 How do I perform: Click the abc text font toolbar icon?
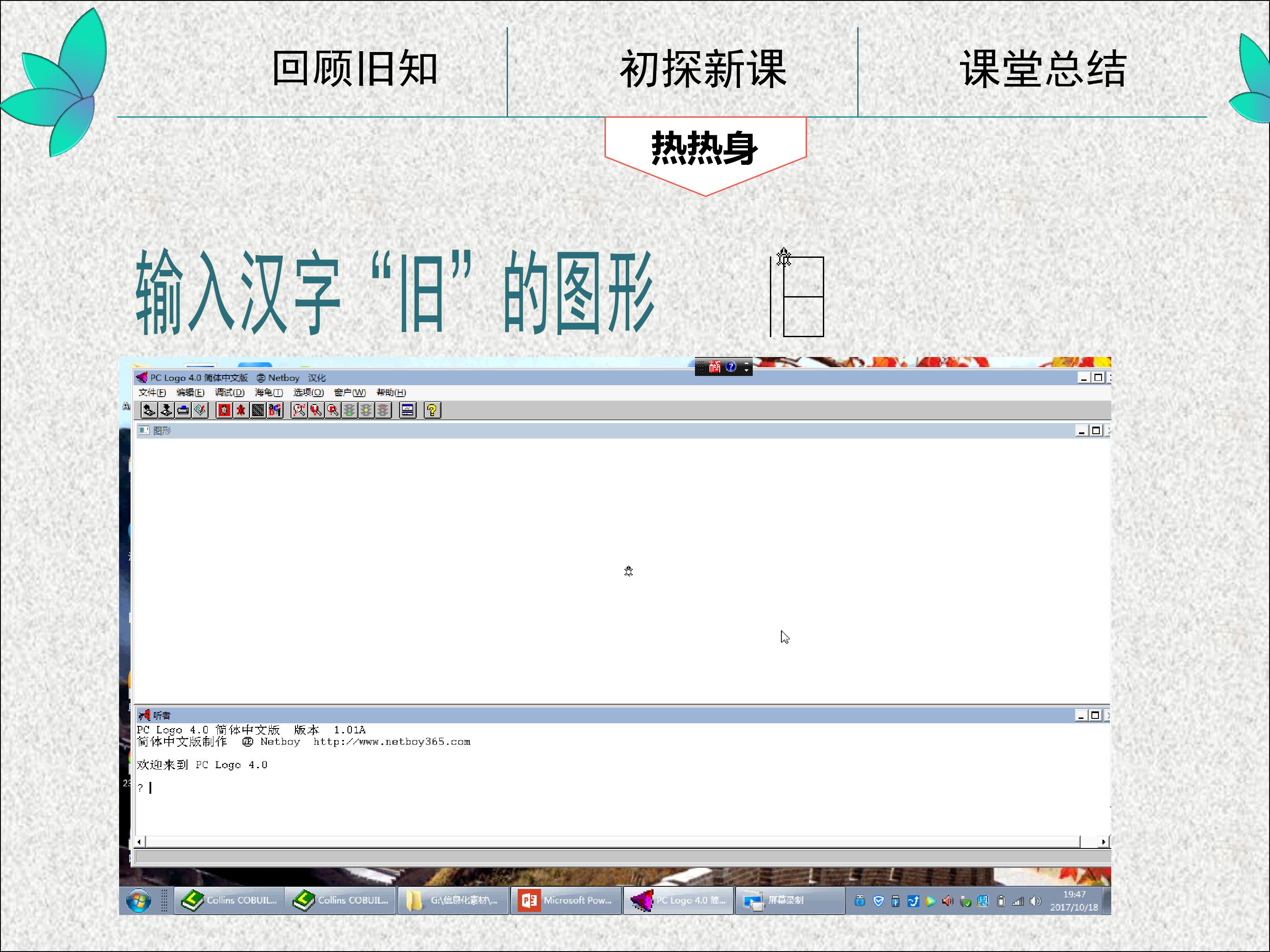[275, 410]
